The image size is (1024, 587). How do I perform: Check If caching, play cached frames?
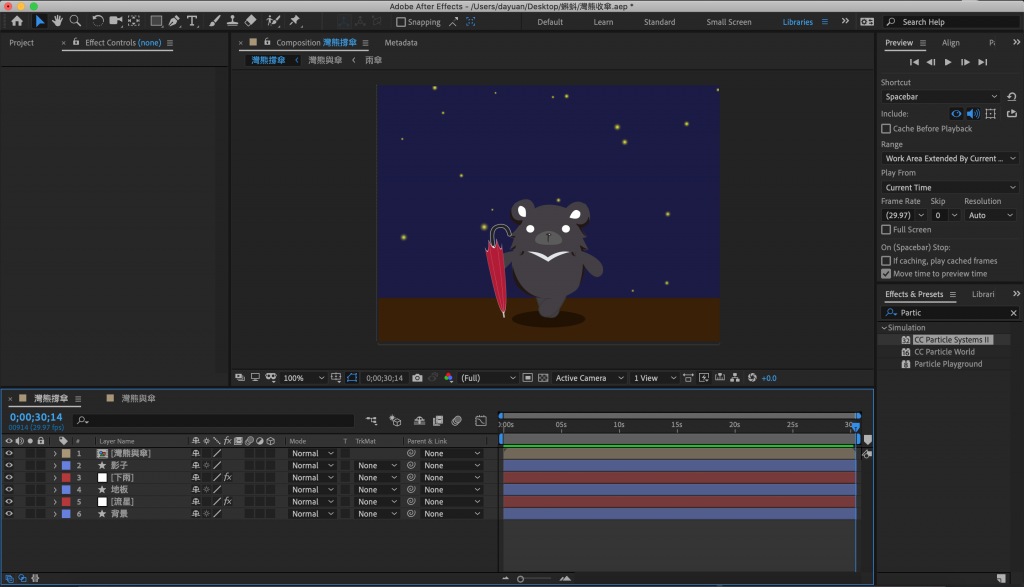[886, 261]
